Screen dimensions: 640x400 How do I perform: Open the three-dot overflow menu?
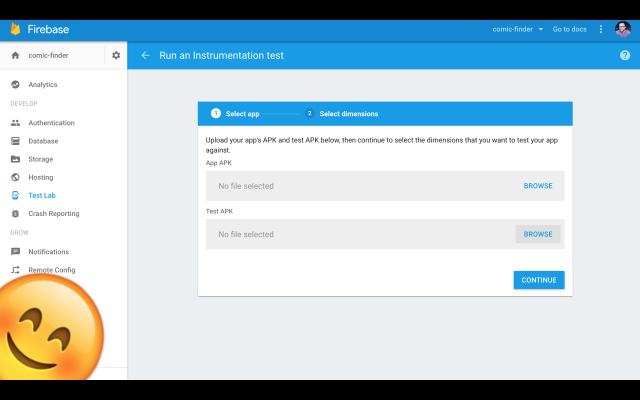600,29
